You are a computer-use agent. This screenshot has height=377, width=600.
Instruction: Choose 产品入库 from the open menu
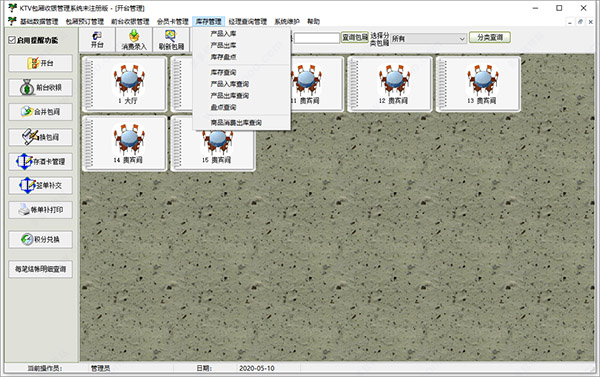[223, 34]
